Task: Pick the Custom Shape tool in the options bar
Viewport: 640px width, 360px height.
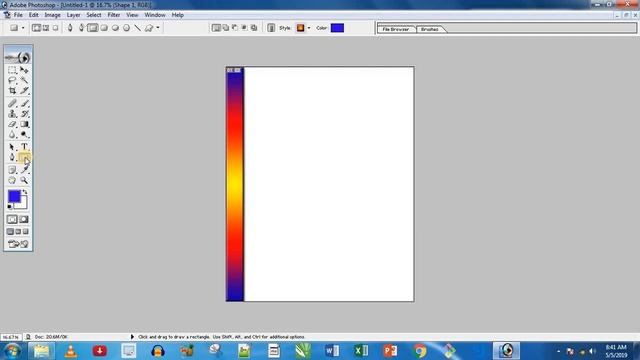Action: point(149,28)
